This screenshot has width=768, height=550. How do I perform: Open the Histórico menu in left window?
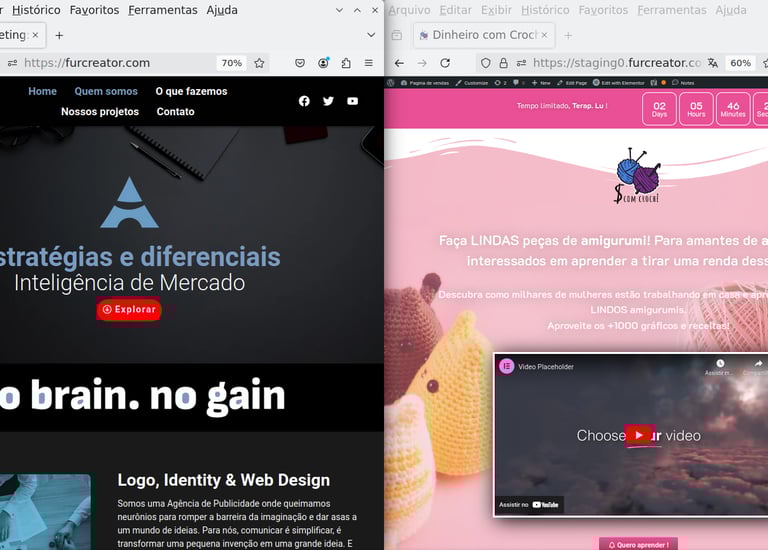(36, 10)
